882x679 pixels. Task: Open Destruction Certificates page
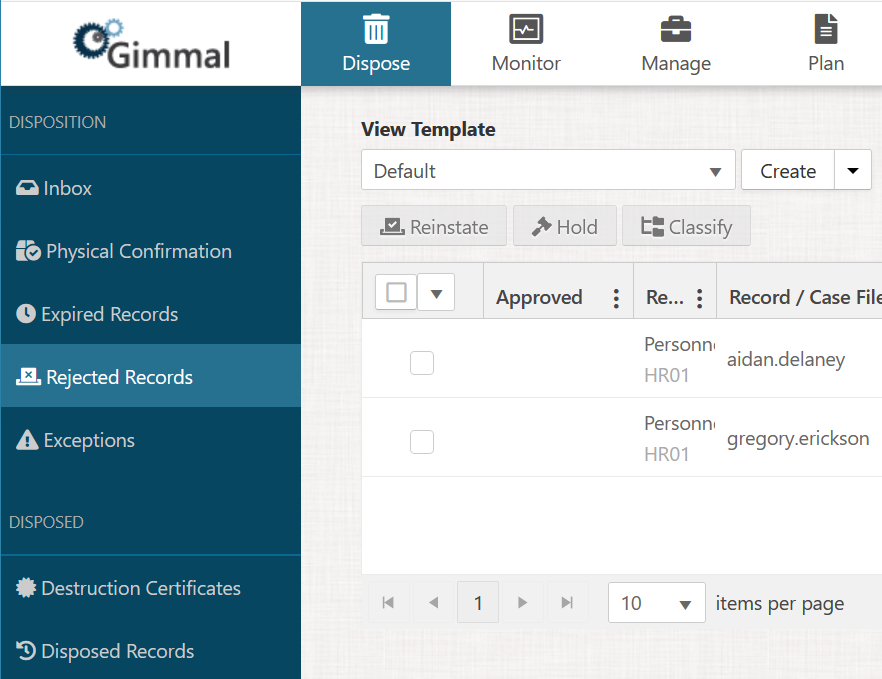pos(140,588)
